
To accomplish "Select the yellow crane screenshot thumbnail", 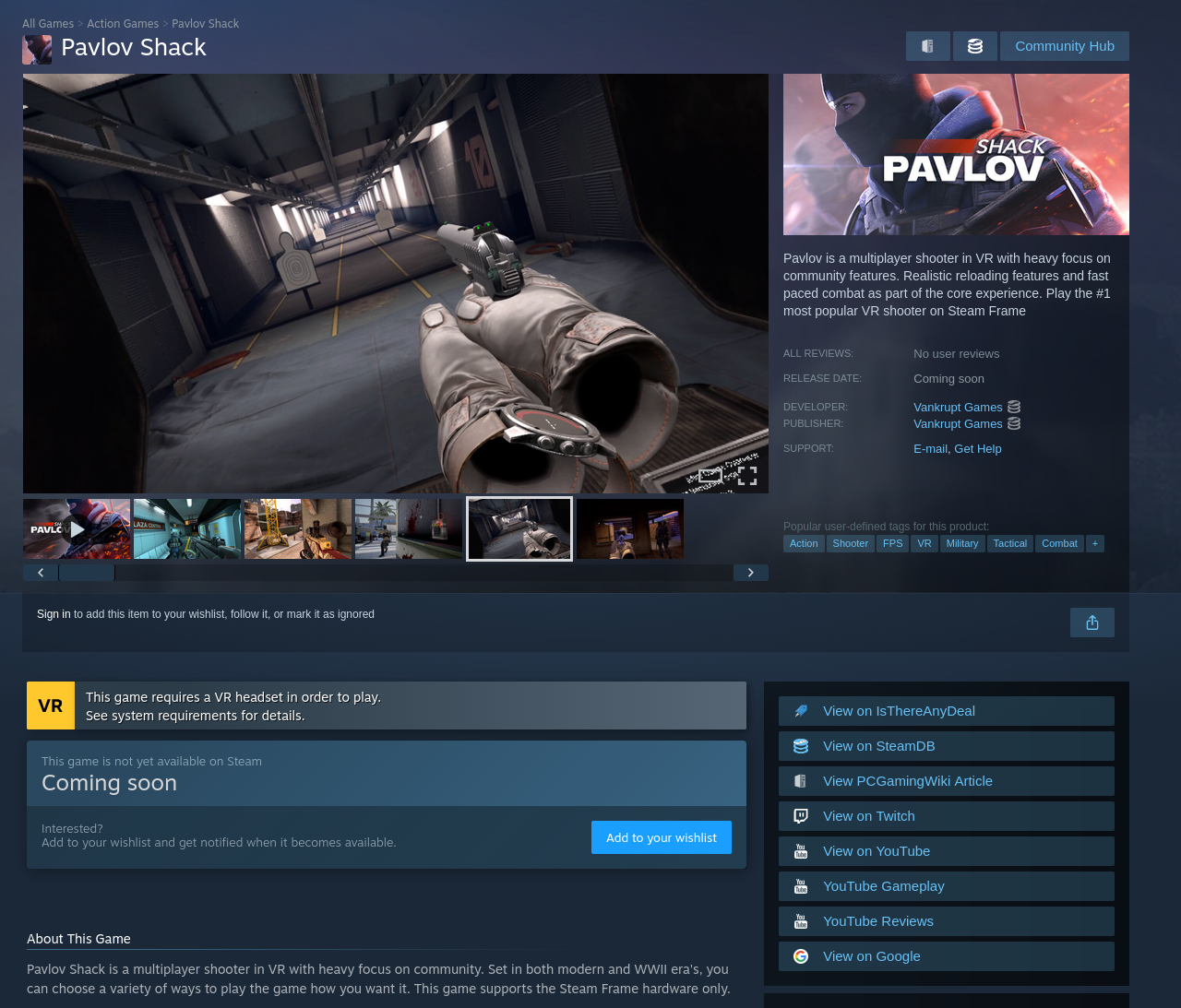I will [x=298, y=529].
